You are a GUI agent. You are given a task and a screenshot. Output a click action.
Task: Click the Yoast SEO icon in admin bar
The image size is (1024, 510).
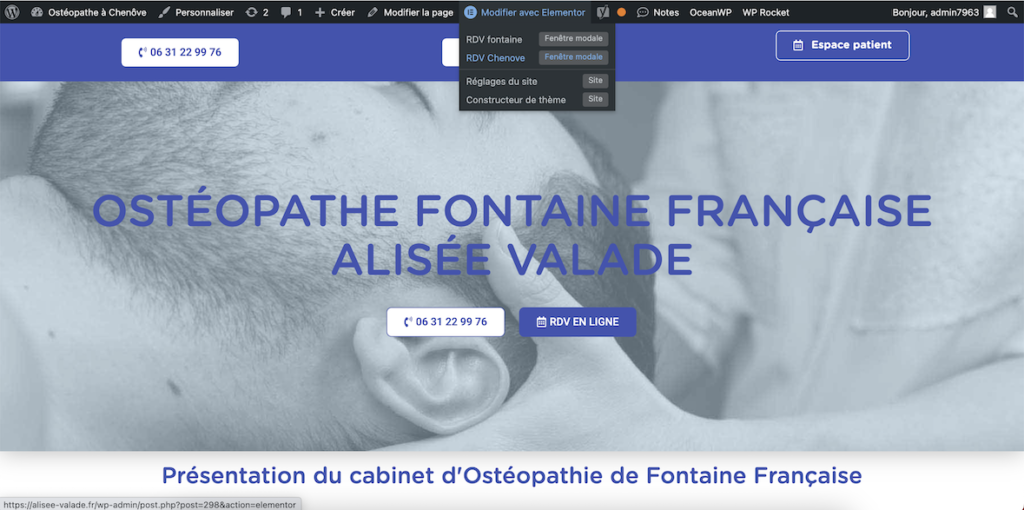(x=602, y=12)
